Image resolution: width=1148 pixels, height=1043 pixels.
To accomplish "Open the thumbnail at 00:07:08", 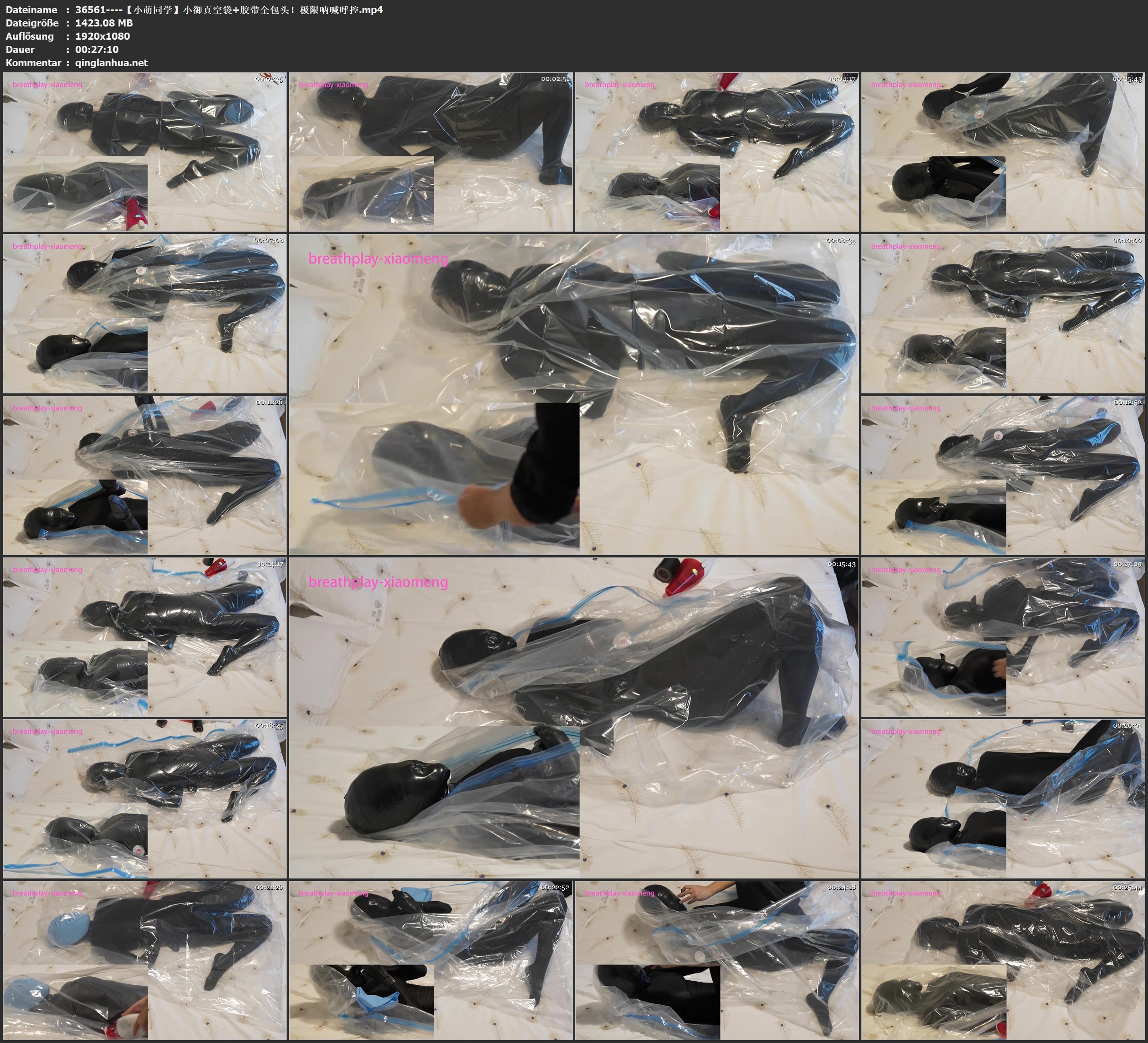I will tap(145, 313).
